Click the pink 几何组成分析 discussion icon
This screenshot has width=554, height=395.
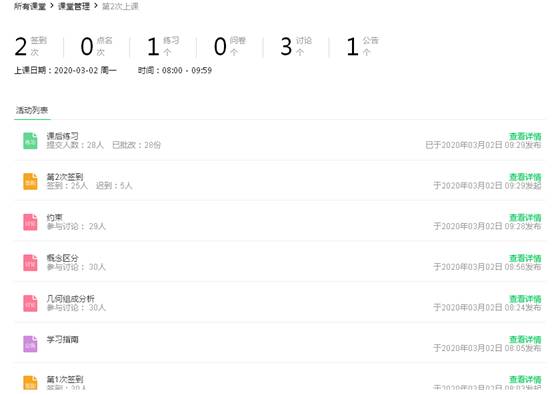point(30,303)
